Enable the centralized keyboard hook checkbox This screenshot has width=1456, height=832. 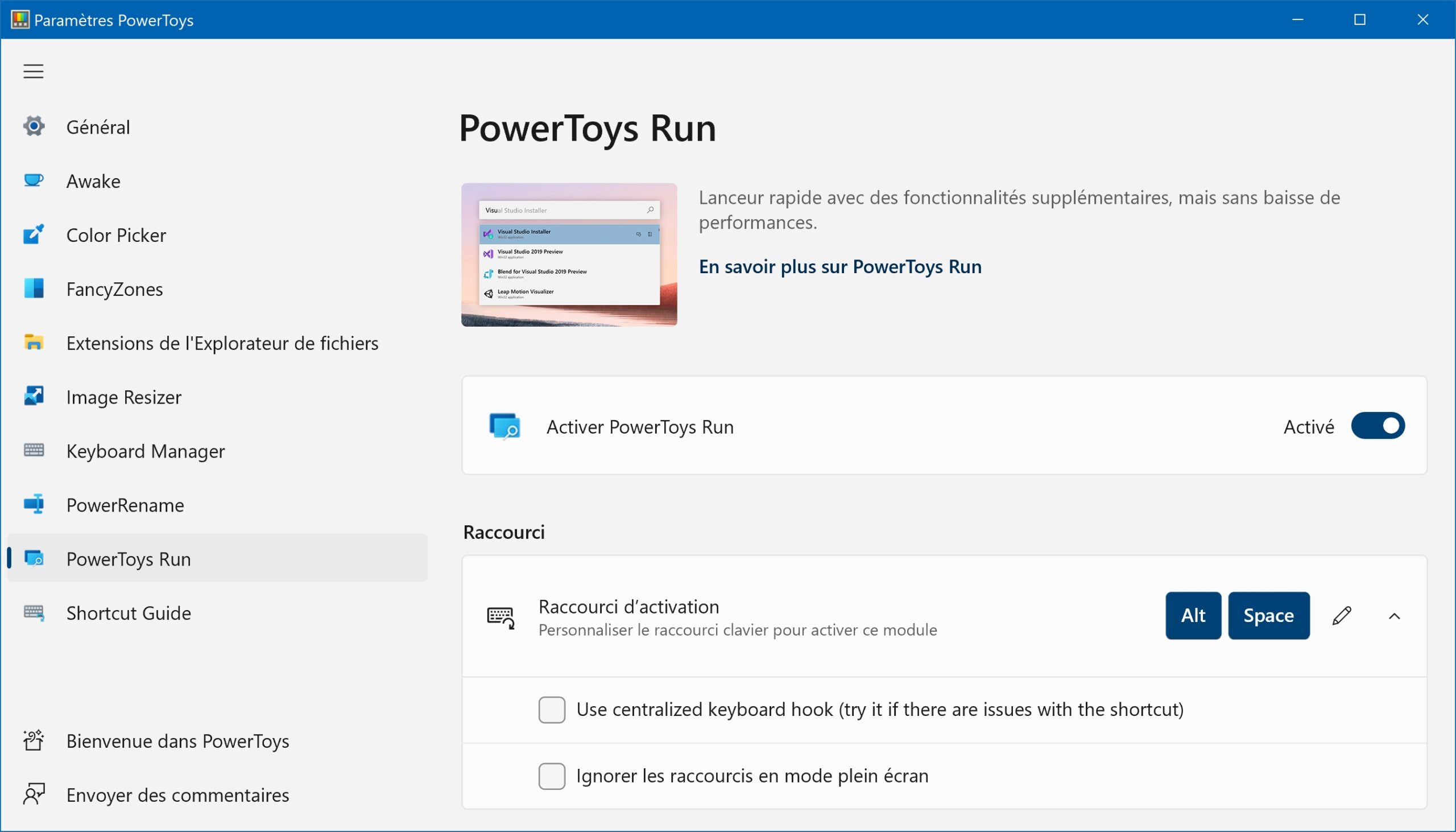(x=552, y=710)
